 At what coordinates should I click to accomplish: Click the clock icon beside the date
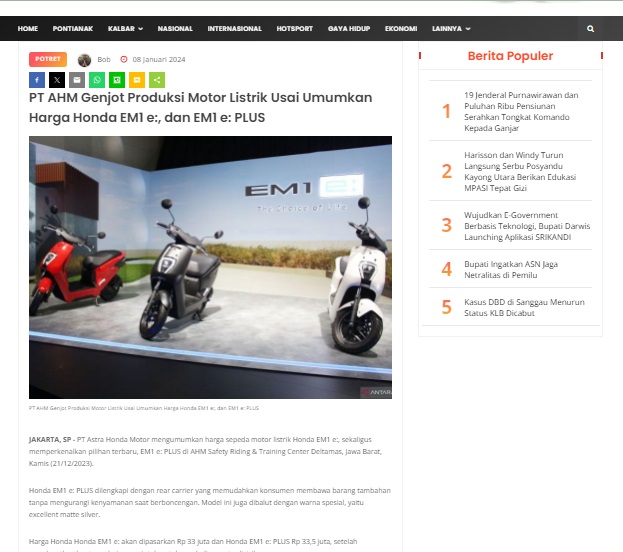[x=124, y=59]
